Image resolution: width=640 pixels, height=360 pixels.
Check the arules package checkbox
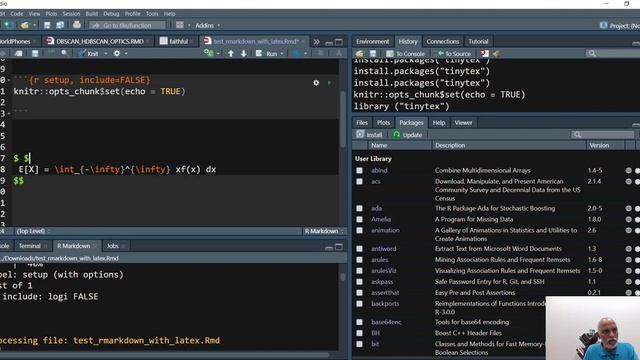(359, 260)
